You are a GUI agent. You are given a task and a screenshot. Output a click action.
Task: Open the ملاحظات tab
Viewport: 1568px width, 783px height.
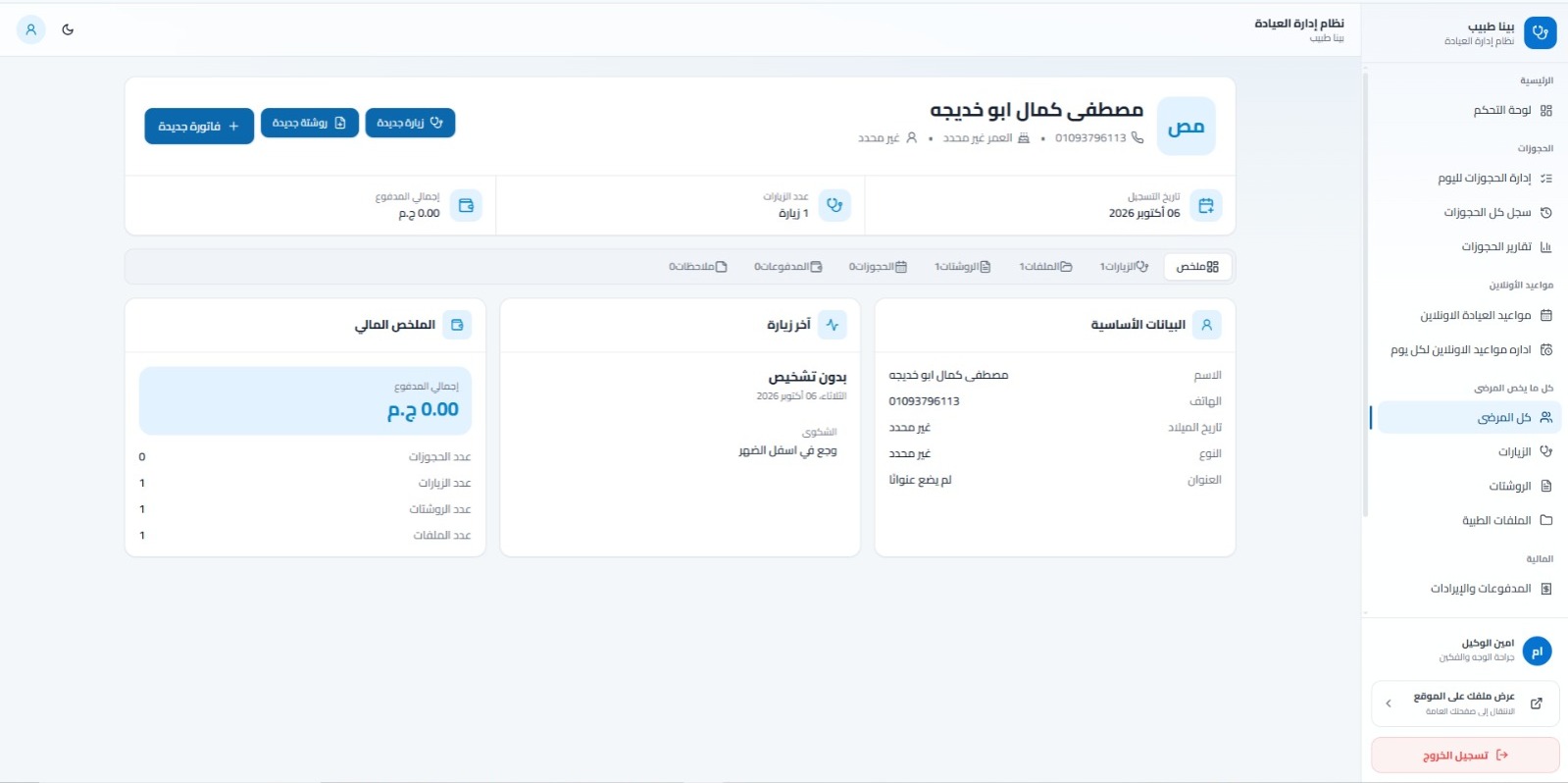[698, 267]
